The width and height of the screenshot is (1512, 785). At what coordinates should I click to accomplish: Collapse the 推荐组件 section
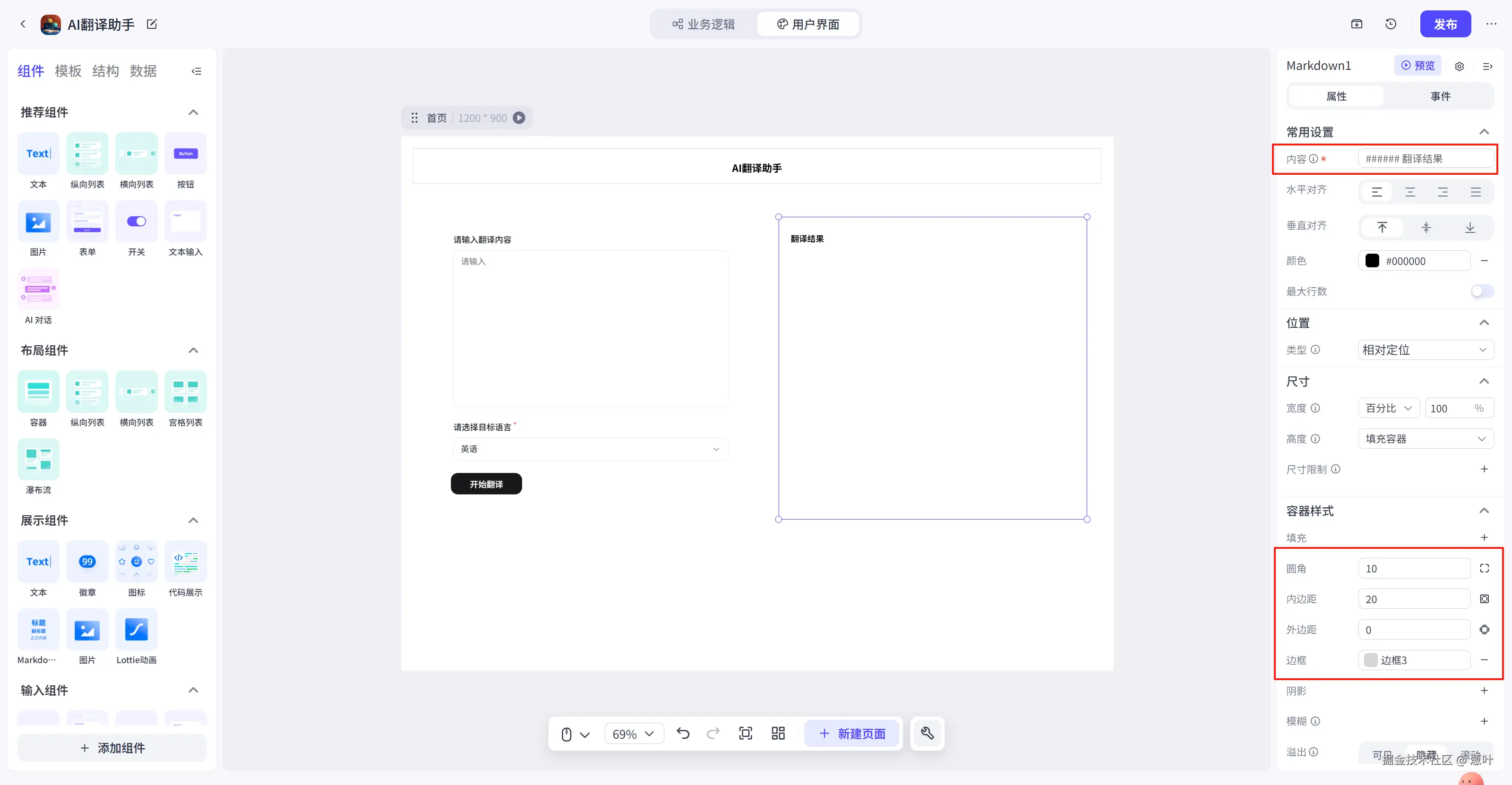193,112
